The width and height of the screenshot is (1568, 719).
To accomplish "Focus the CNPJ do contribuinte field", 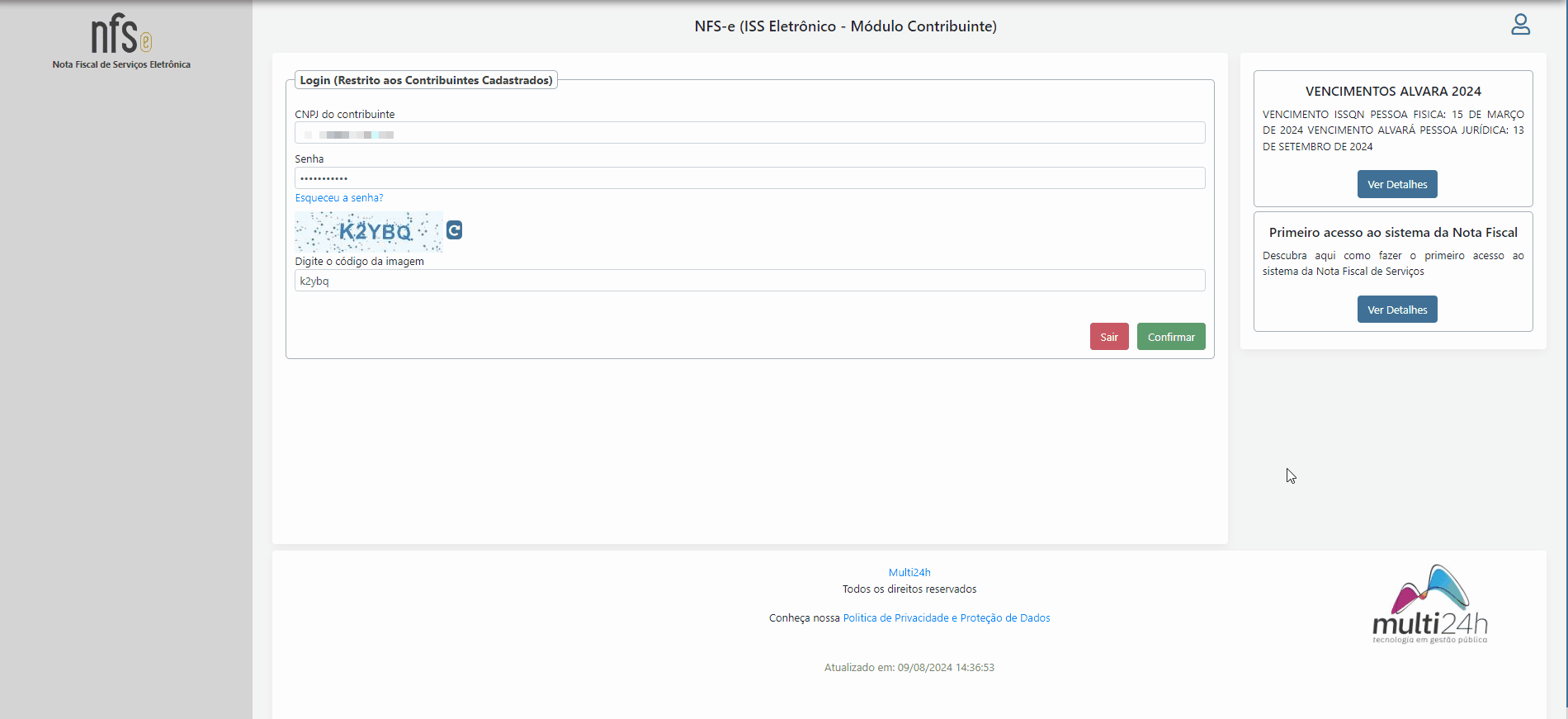I will click(749, 133).
